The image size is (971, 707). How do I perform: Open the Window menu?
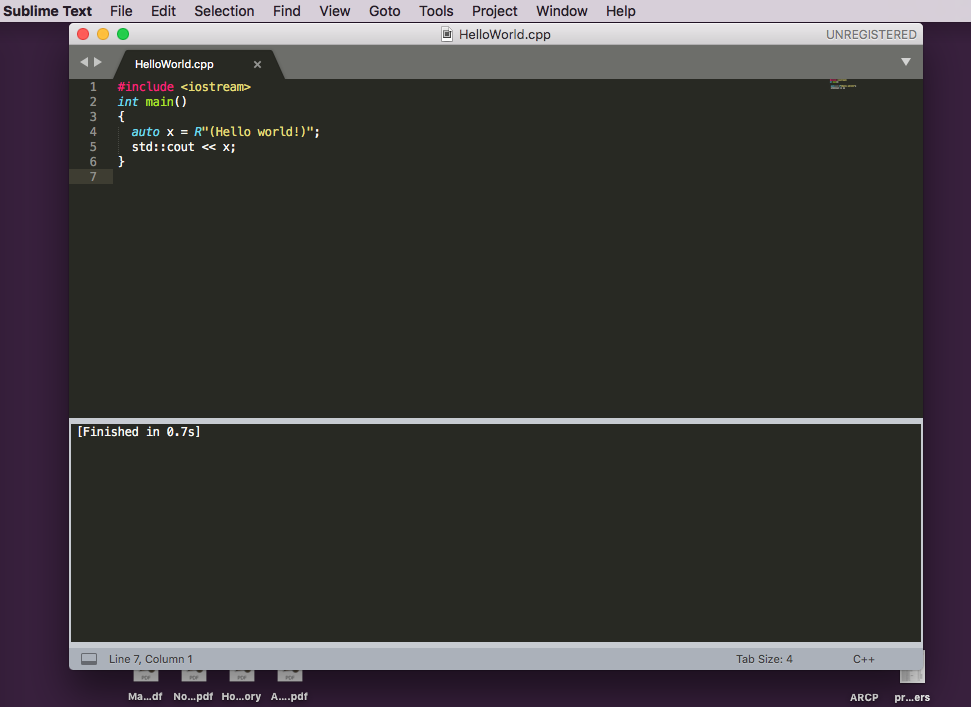[x=562, y=11]
